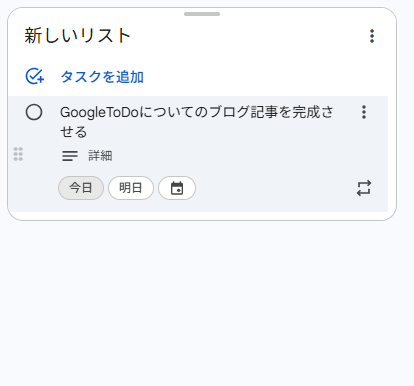414x386 pixels.
Task: Click the タスクを追加 link
Action: [102, 77]
